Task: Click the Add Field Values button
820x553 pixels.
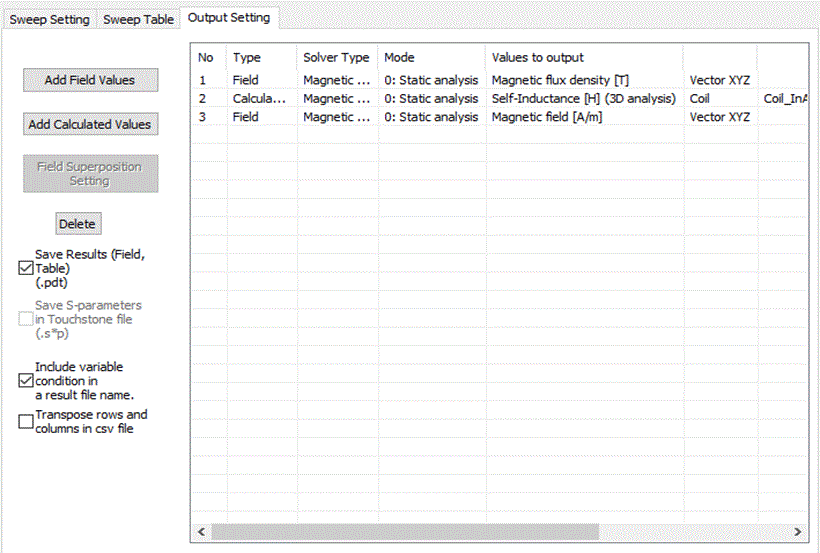Action: tap(90, 80)
